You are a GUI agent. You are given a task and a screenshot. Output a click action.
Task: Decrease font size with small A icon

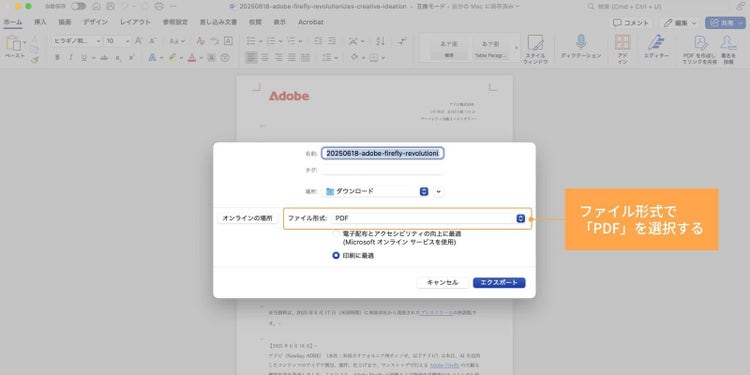[152, 41]
